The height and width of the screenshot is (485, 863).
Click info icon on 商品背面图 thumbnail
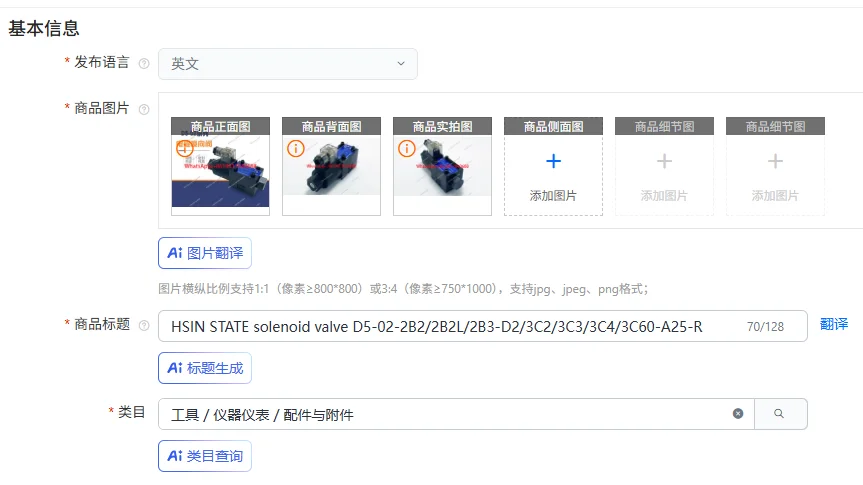tap(296, 149)
